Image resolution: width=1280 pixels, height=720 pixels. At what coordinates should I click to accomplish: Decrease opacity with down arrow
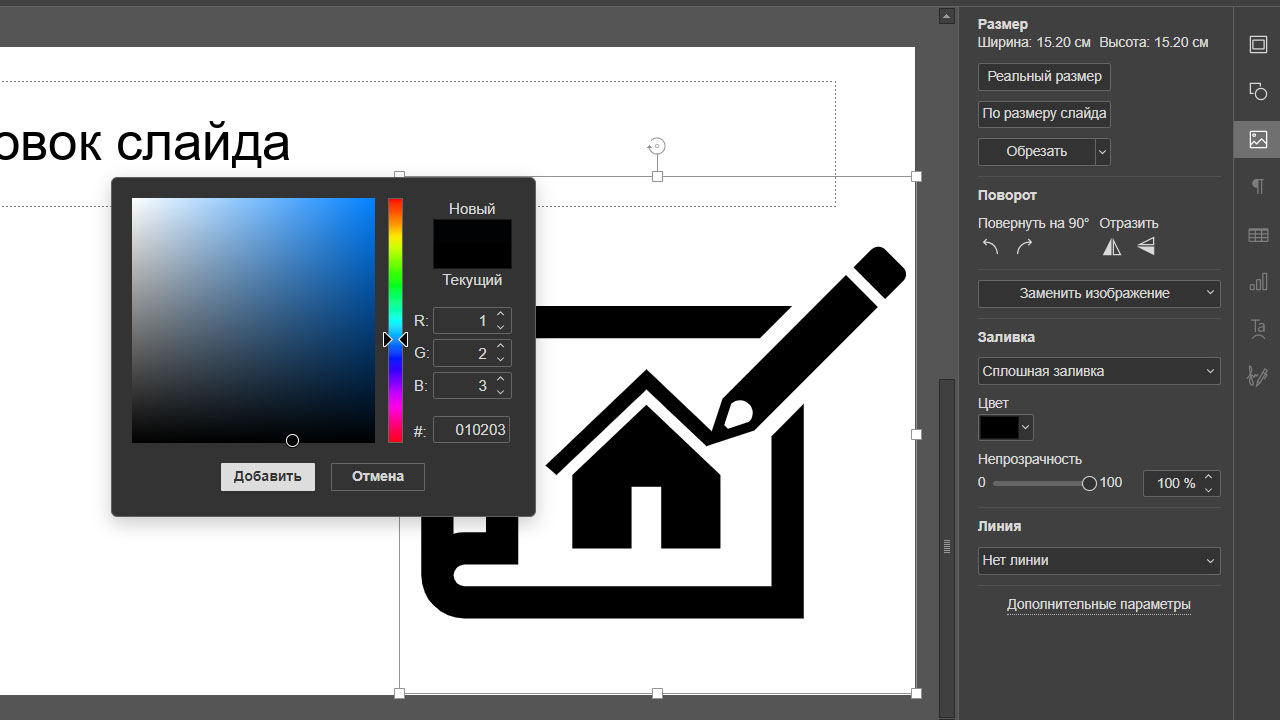click(x=1209, y=490)
